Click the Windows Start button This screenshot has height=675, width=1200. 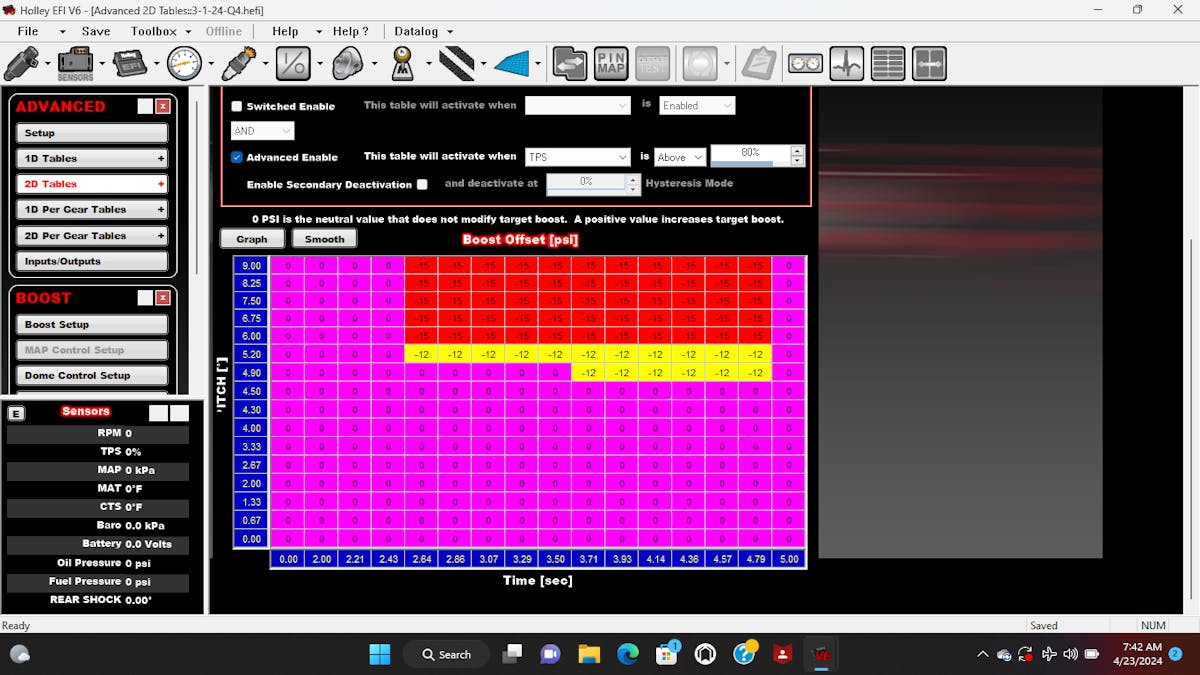click(x=380, y=654)
